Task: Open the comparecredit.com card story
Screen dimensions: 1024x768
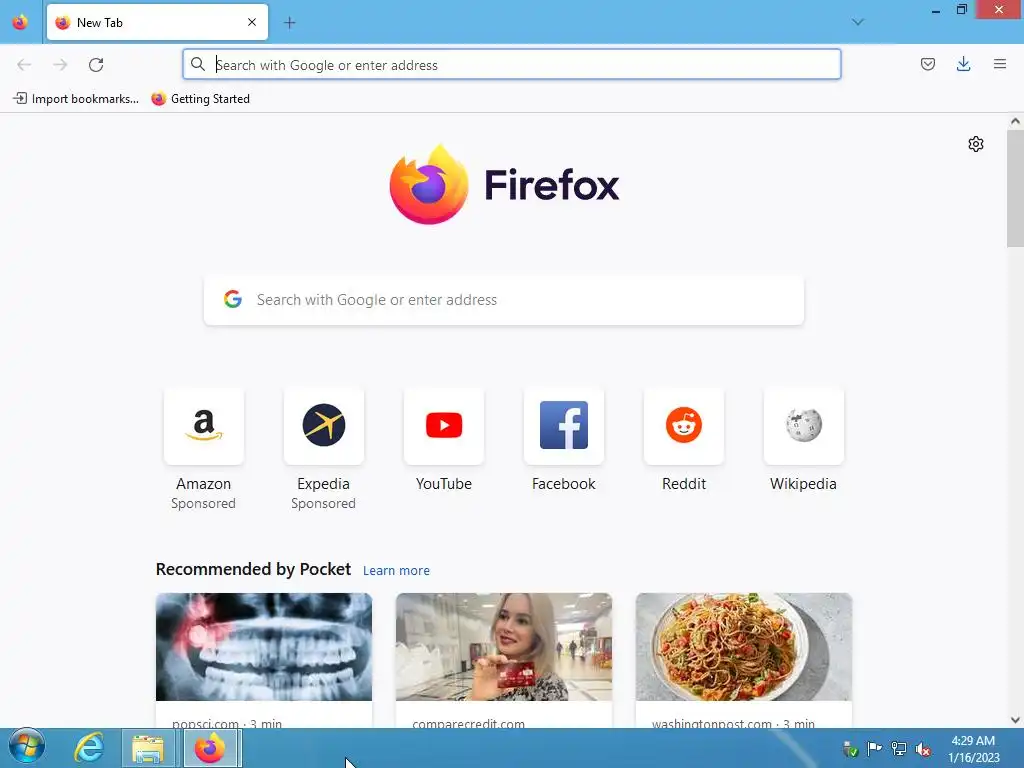Action: 504,660
